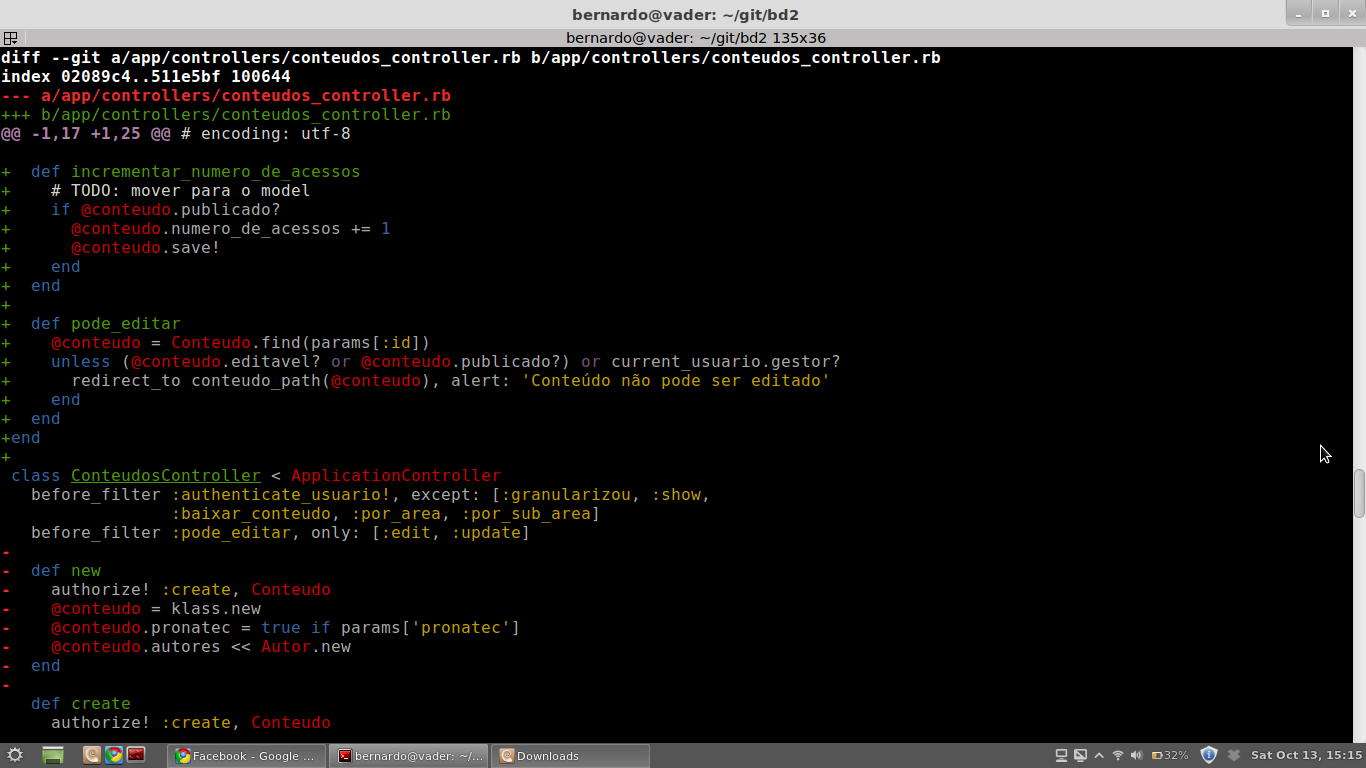Viewport: 1366px width, 768px height.
Task: Click the '@conteudo = klass.new' line
Action: (x=156, y=609)
